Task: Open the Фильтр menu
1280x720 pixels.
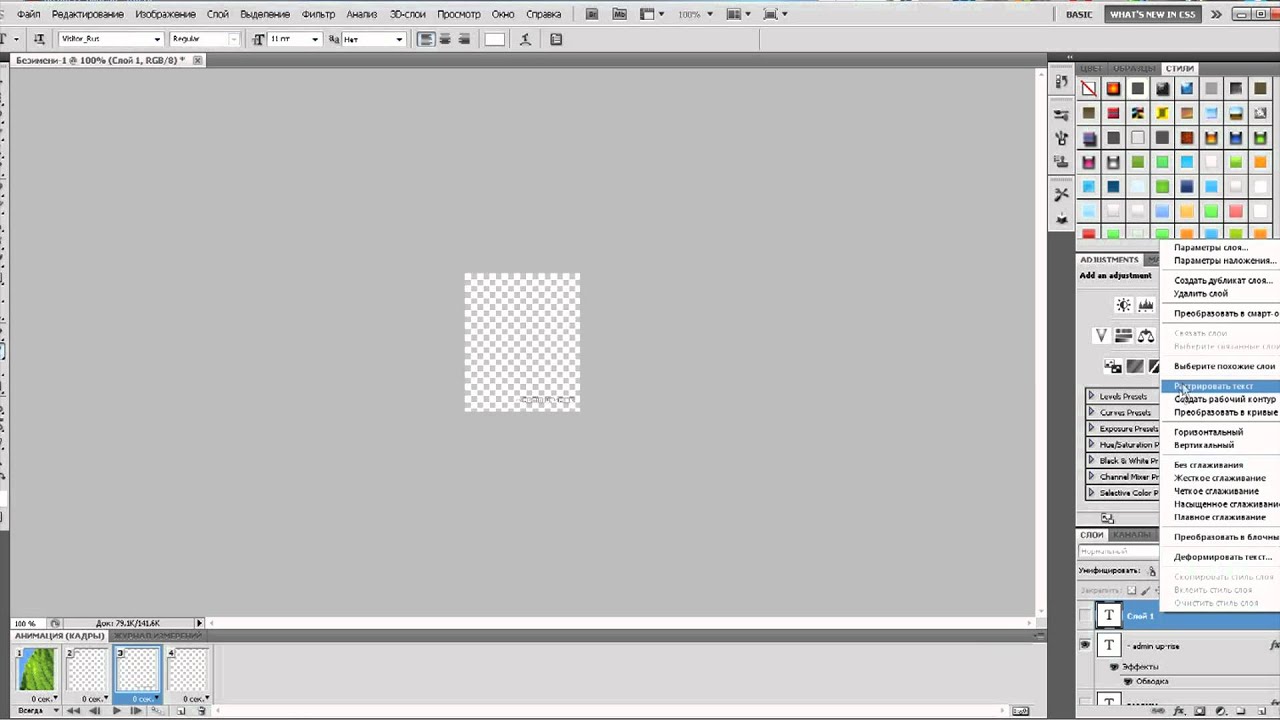Action: point(318,15)
